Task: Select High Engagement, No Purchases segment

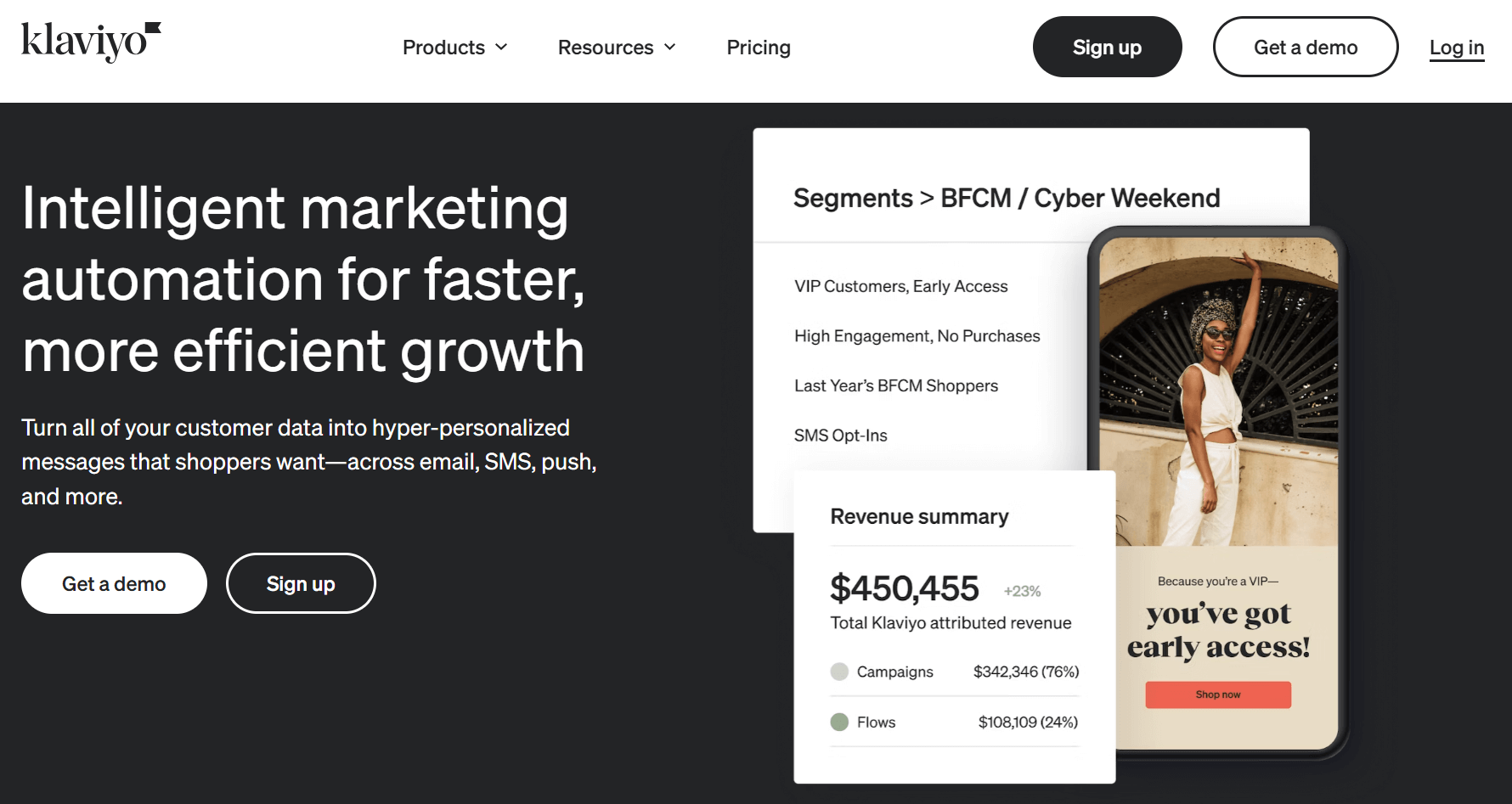Action: [917, 336]
